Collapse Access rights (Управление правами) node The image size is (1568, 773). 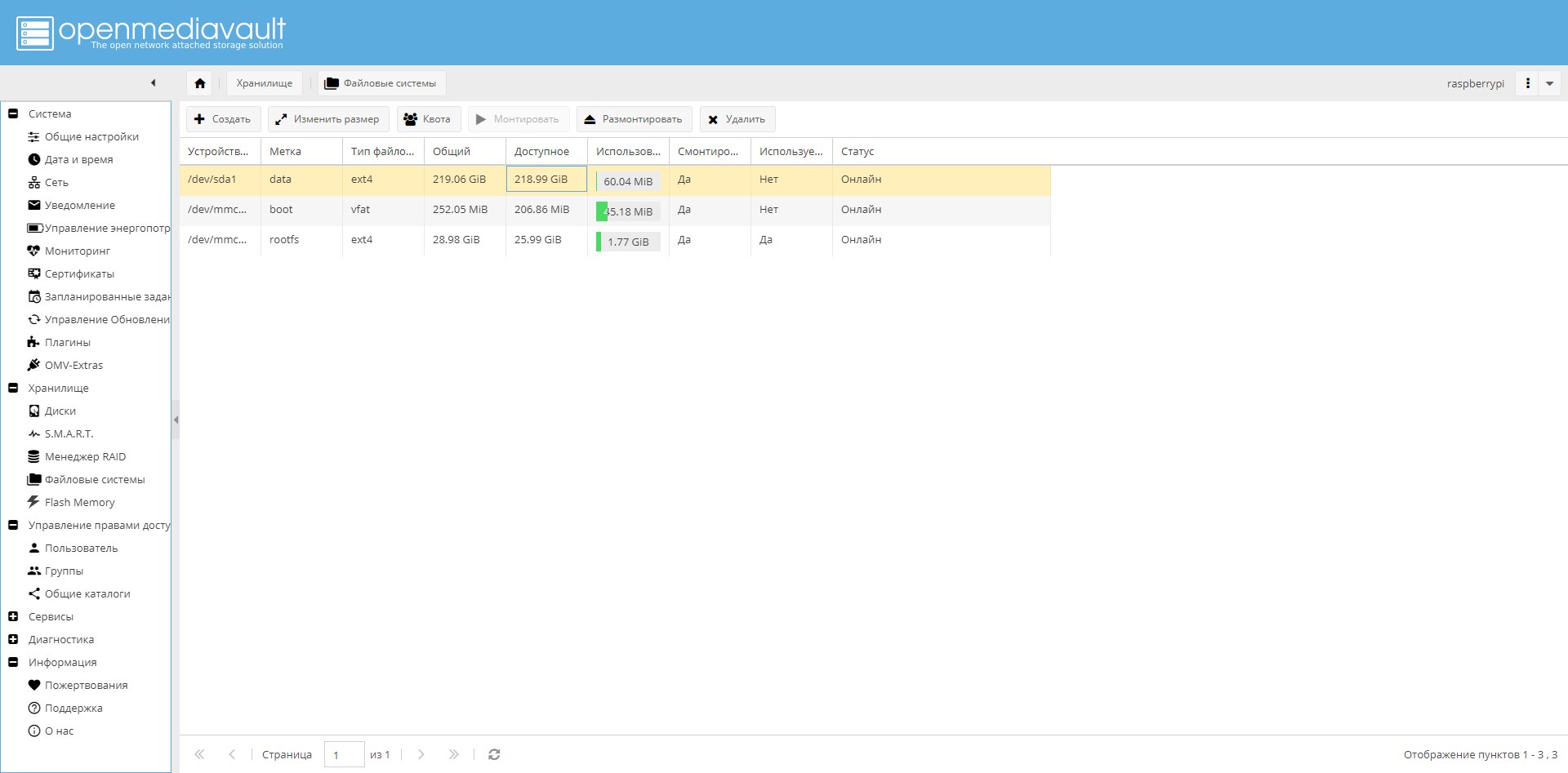coord(13,526)
